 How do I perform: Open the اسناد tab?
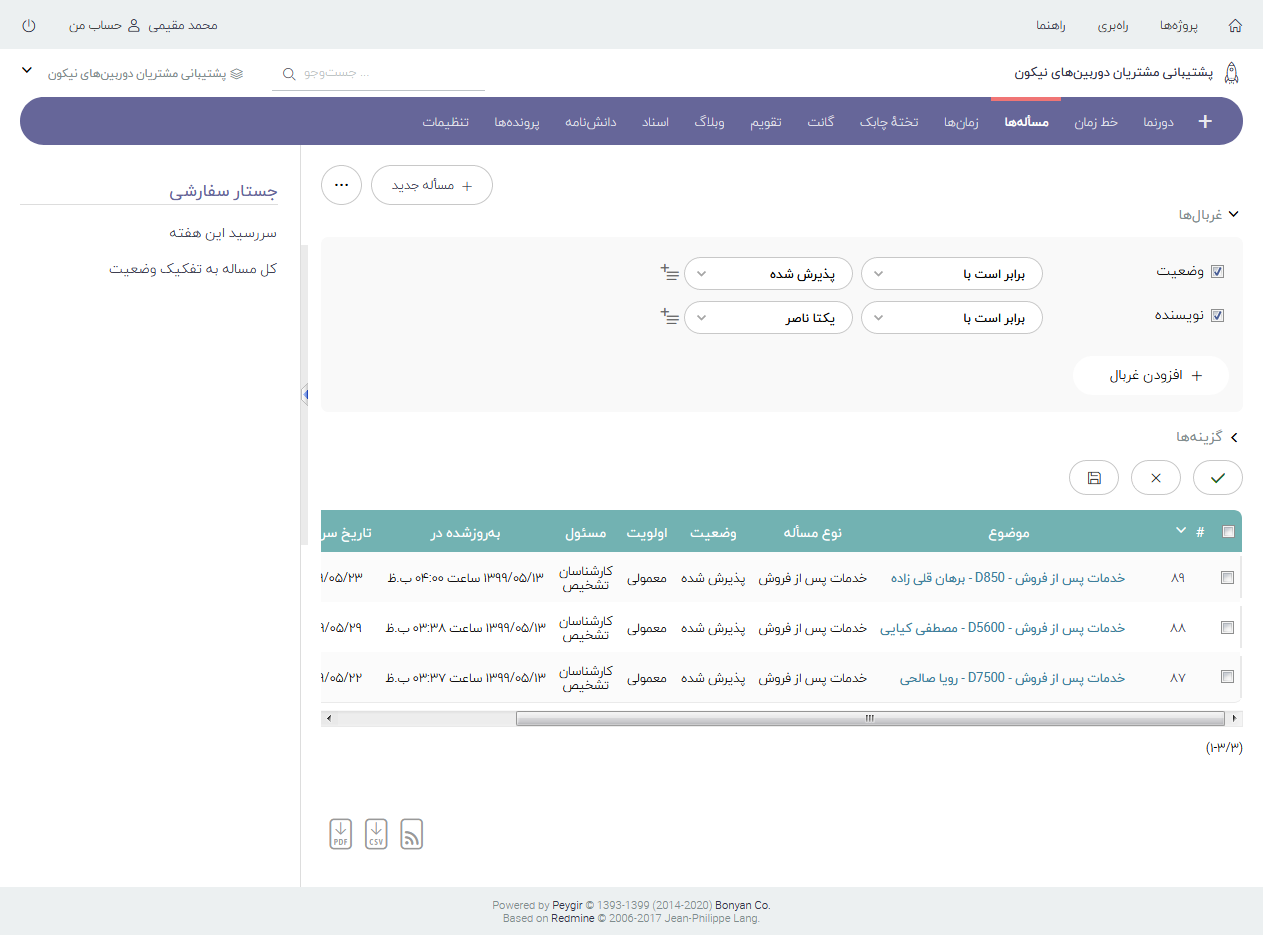(x=655, y=121)
